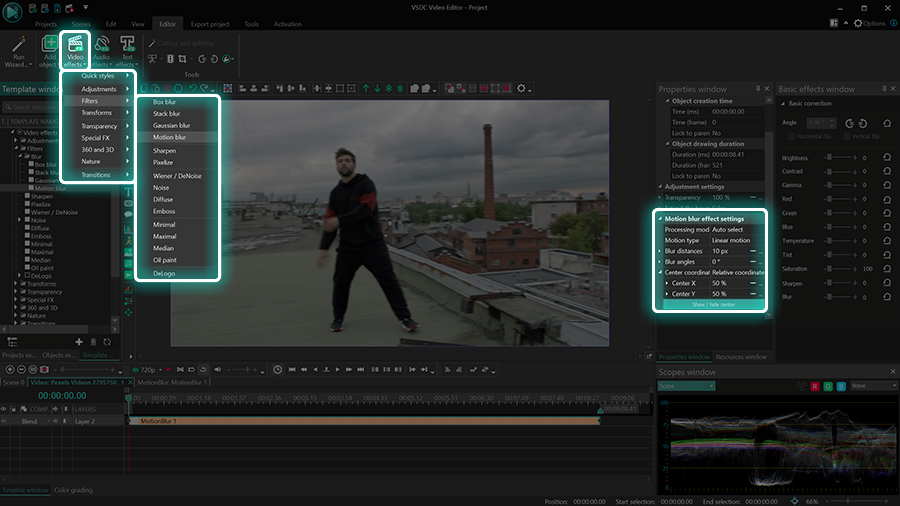Switch to the Resources window tab
Screen dimensions: 900x506
[741, 357]
